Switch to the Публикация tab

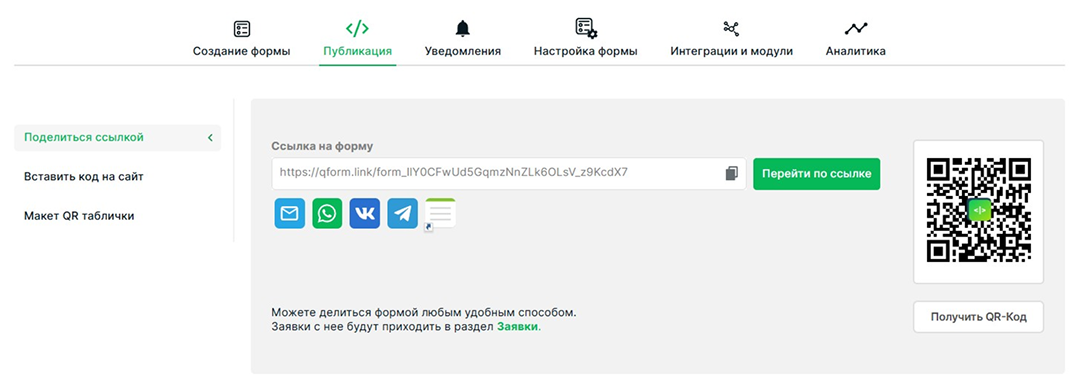357,51
